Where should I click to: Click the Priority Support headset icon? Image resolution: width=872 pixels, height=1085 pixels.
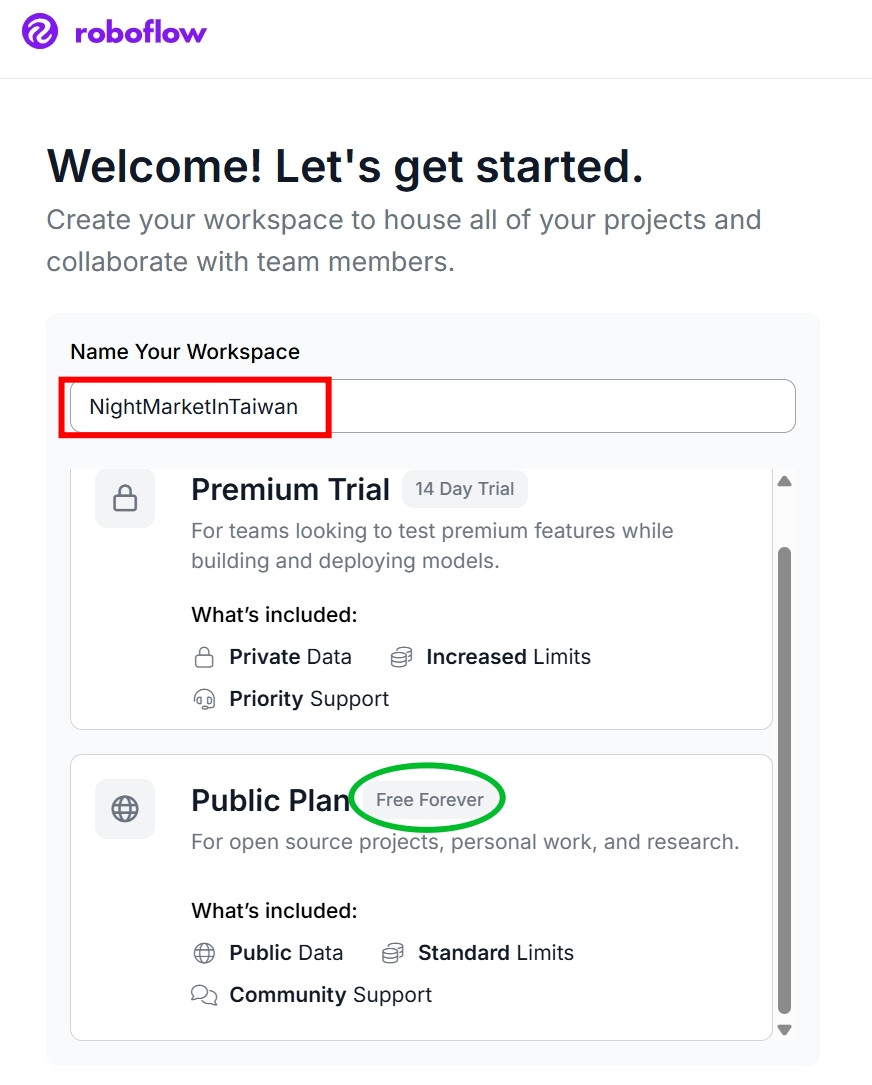pyautogui.click(x=204, y=699)
